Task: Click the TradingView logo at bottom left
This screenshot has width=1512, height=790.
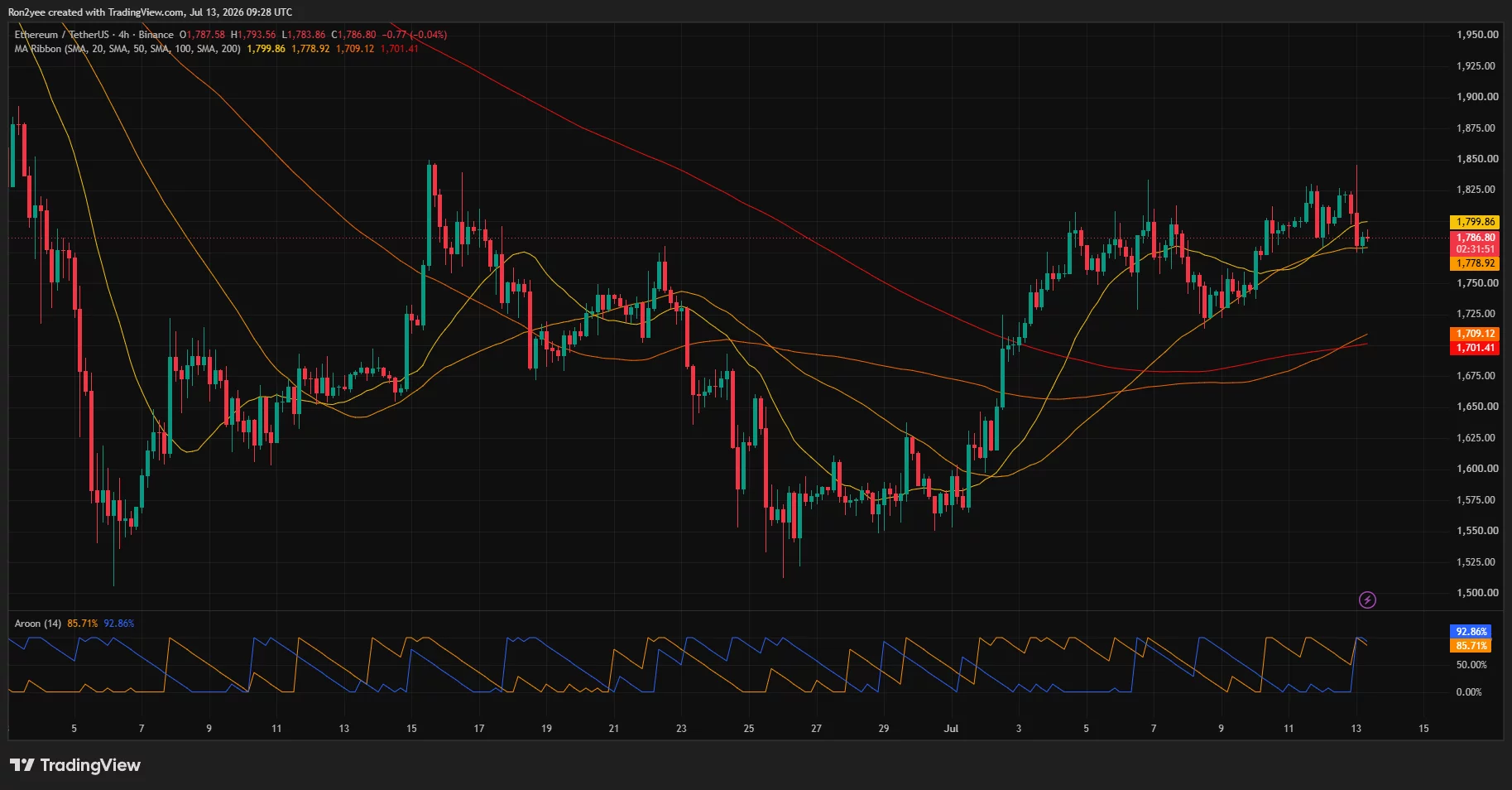Action: click(x=75, y=765)
